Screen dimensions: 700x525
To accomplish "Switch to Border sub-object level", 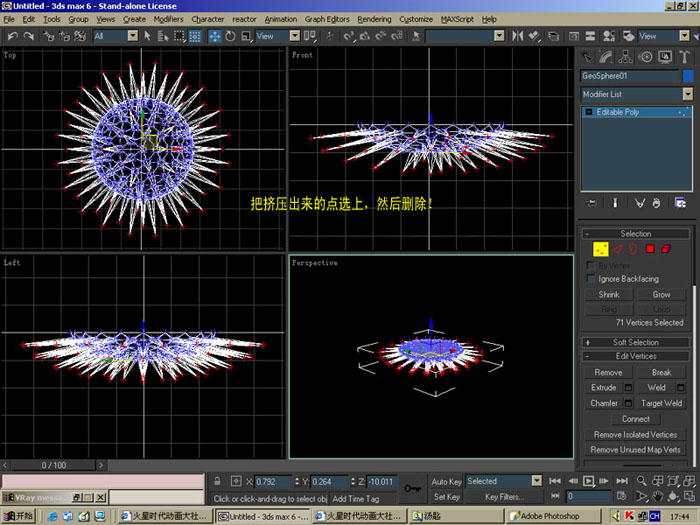I will (x=633, y=249).
